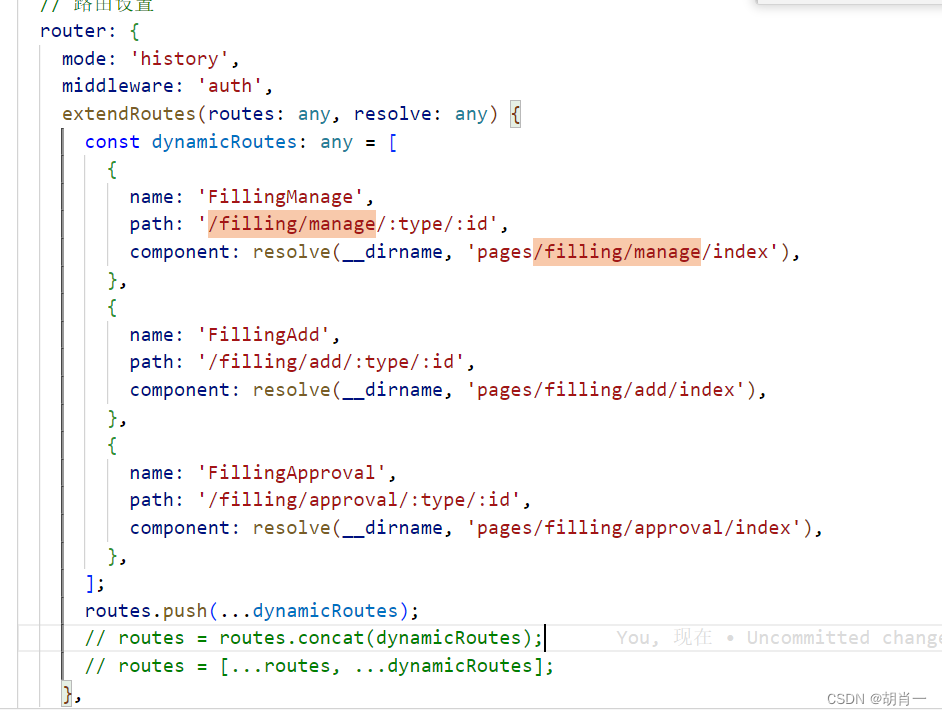Click the 'auth' middleware string
The height and width of the screenshot is (715, 942).
point(230,86)
